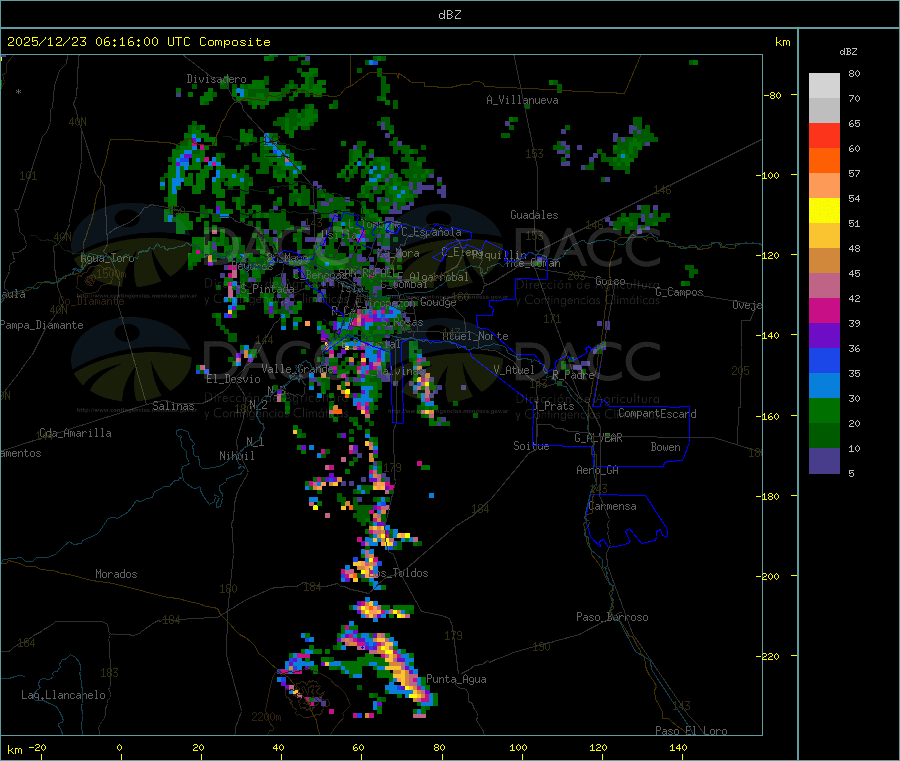Viewport: 900px width, 761px height.
Task: Click the km unit label at top right
Action: (x=782, y=42)
